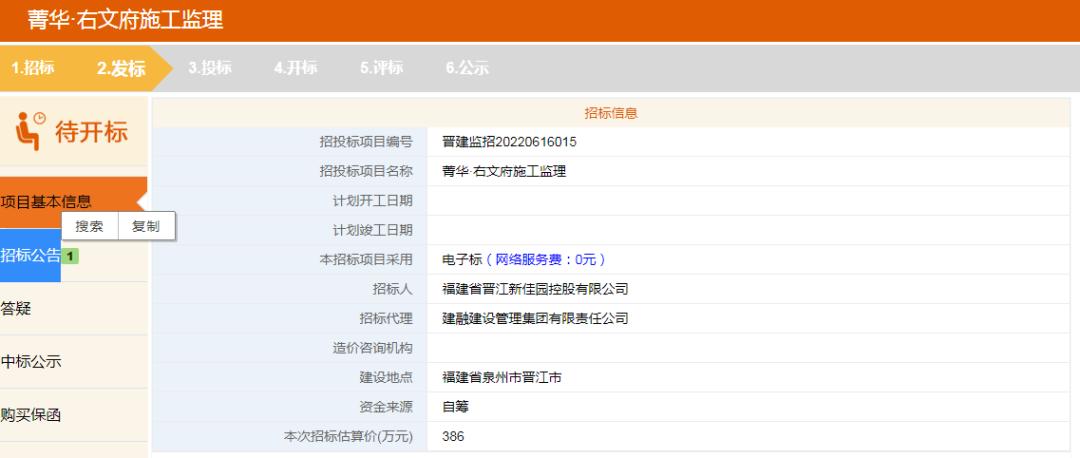Click the 建设地点 label
Image resolution: width=1080 pixels, height=458 pixels.
click(386, 378)
